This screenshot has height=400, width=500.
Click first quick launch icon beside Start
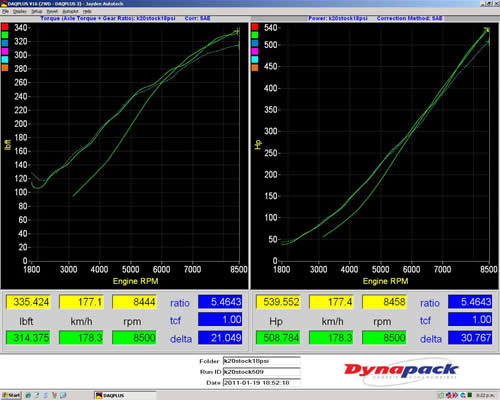[x=28, y=395]
